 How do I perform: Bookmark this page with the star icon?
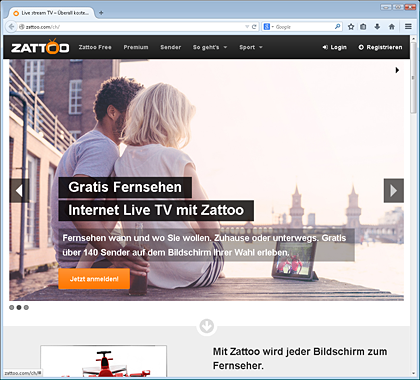click(351, 27)
